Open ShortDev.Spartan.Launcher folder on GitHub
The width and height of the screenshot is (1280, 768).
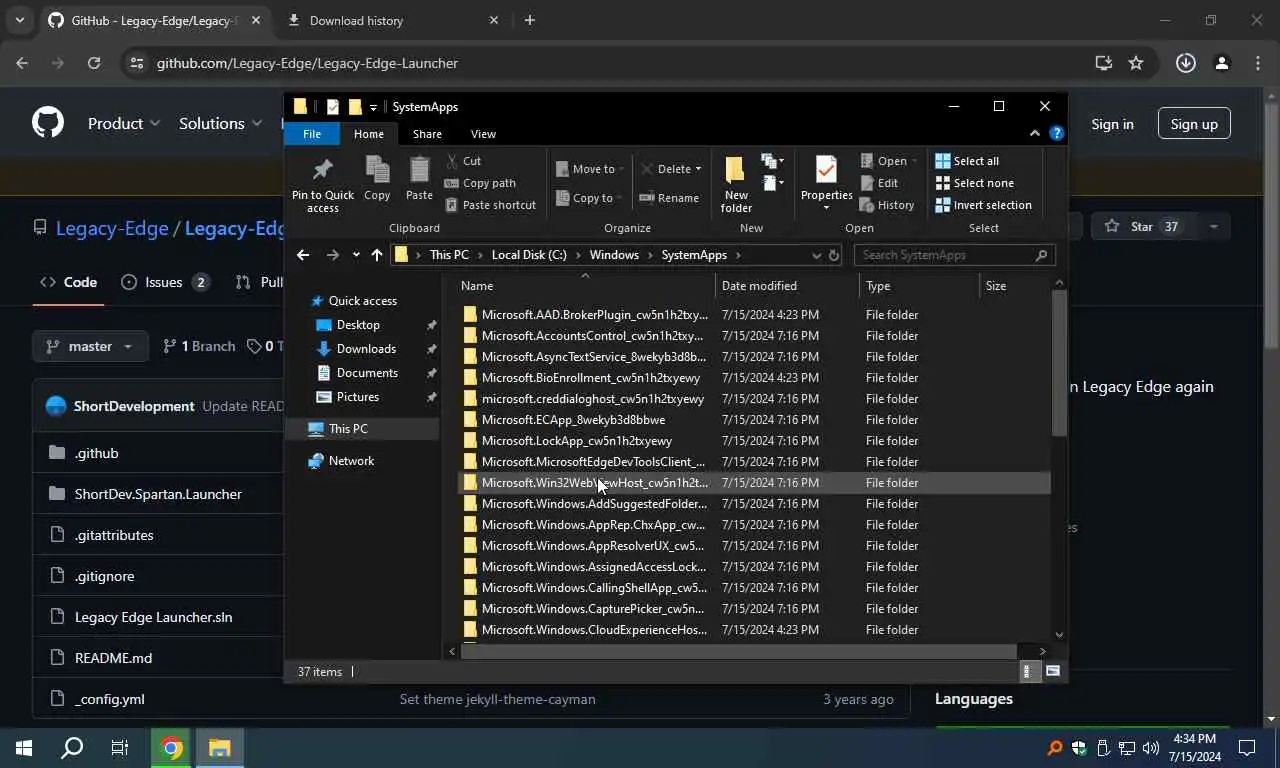pyautogui.click(x=158, y=494)
